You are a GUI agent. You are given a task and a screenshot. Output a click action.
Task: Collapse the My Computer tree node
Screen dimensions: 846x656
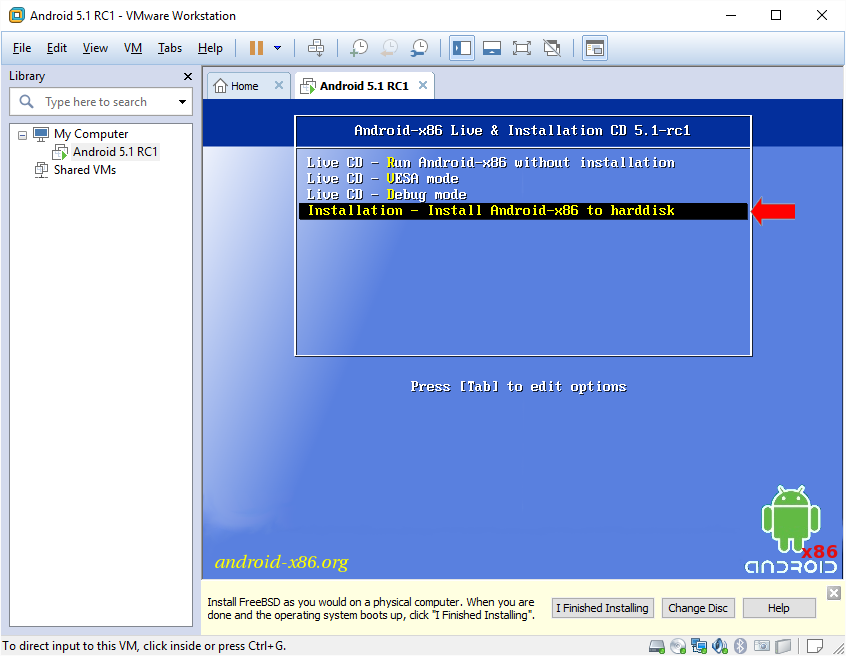point(22,135)
